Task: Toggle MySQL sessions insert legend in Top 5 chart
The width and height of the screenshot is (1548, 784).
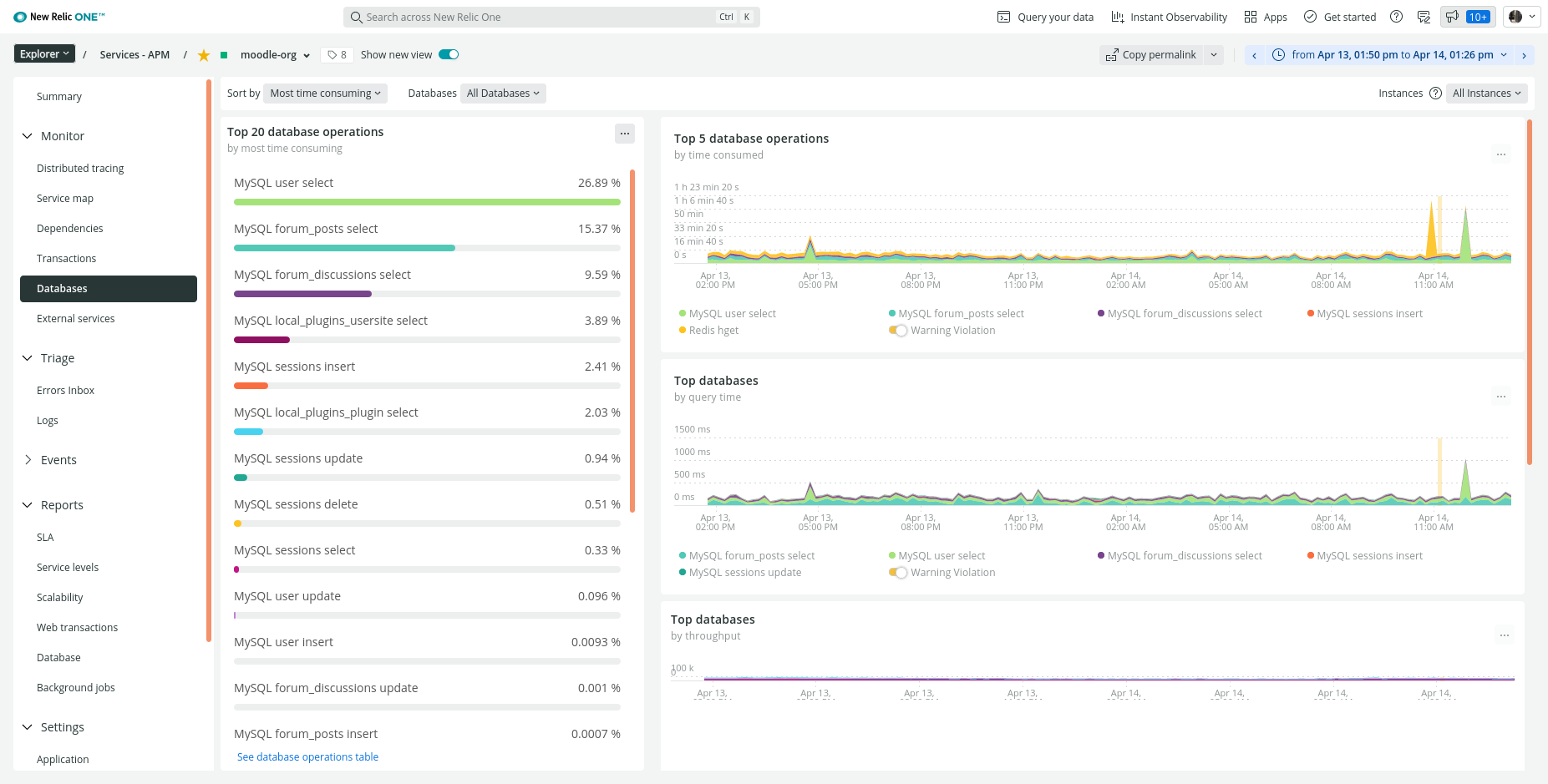Action: (1365, 314)
